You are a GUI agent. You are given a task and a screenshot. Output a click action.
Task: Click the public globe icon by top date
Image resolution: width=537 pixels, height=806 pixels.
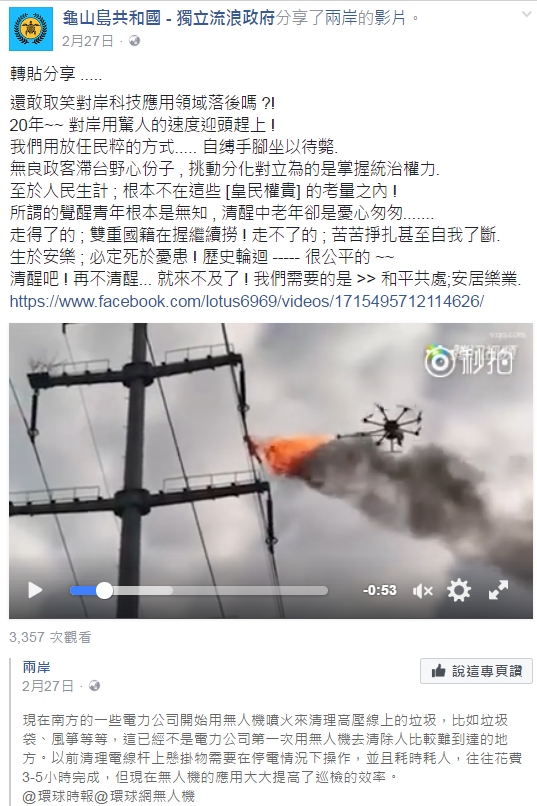[134, 41]
